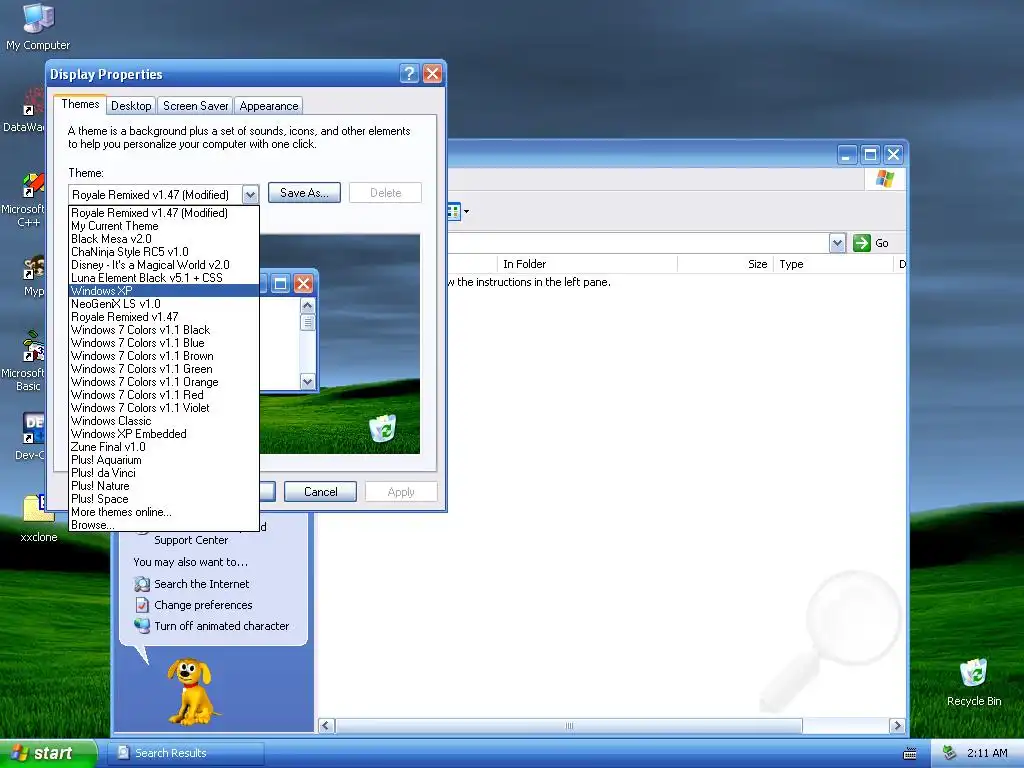The width and height of the screenshot is (1024, 768).
Task: Collapse the Theme dropdown arrow
Action: 250,195
